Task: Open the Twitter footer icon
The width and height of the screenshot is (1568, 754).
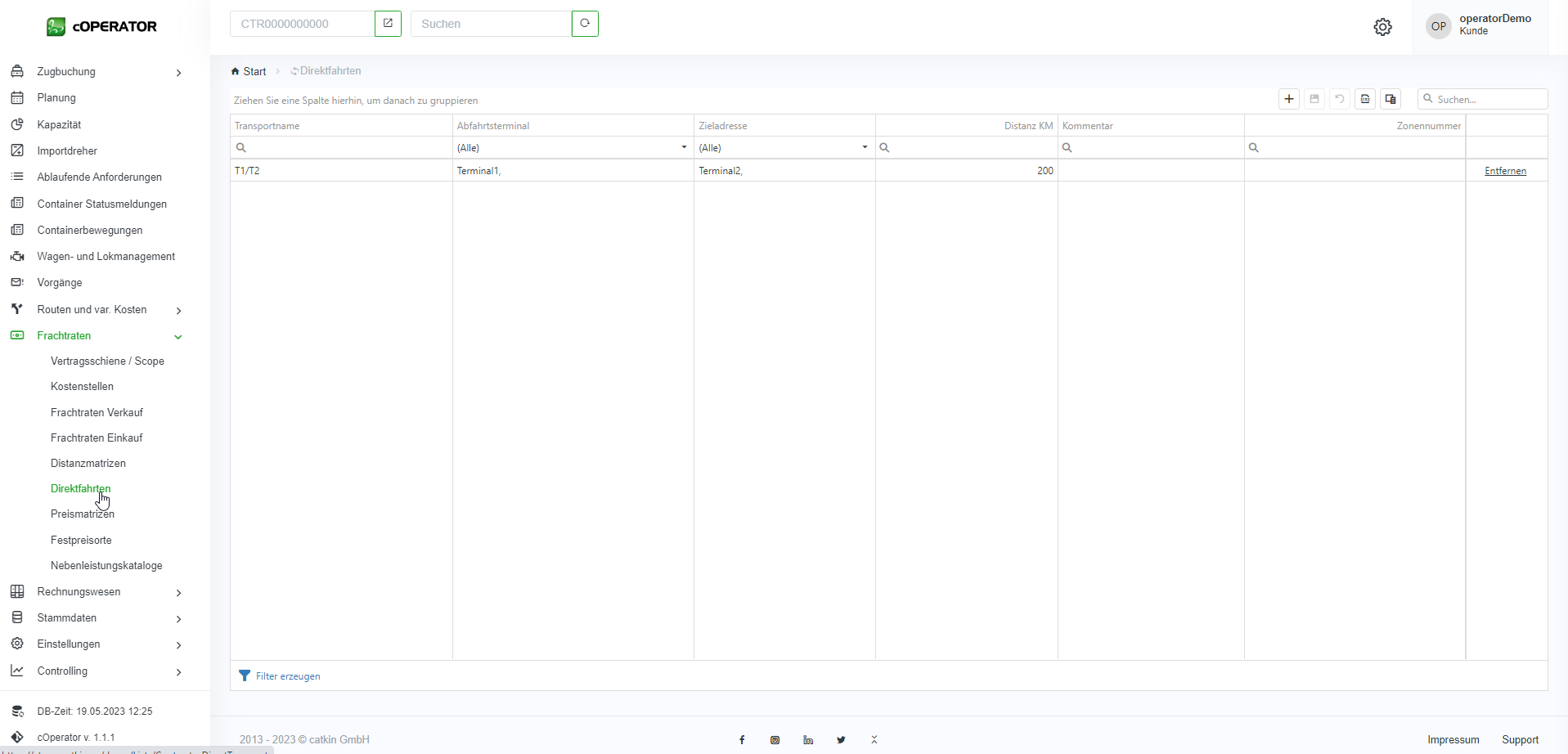Action: click(x=841, y=740)
